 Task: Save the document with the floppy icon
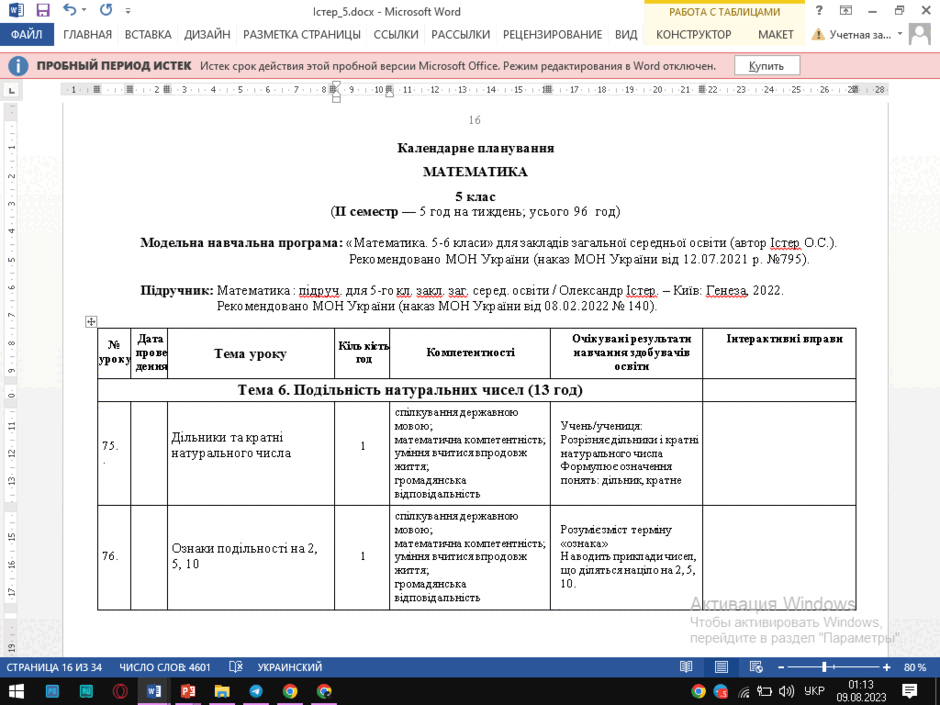[x=43, y=10]
